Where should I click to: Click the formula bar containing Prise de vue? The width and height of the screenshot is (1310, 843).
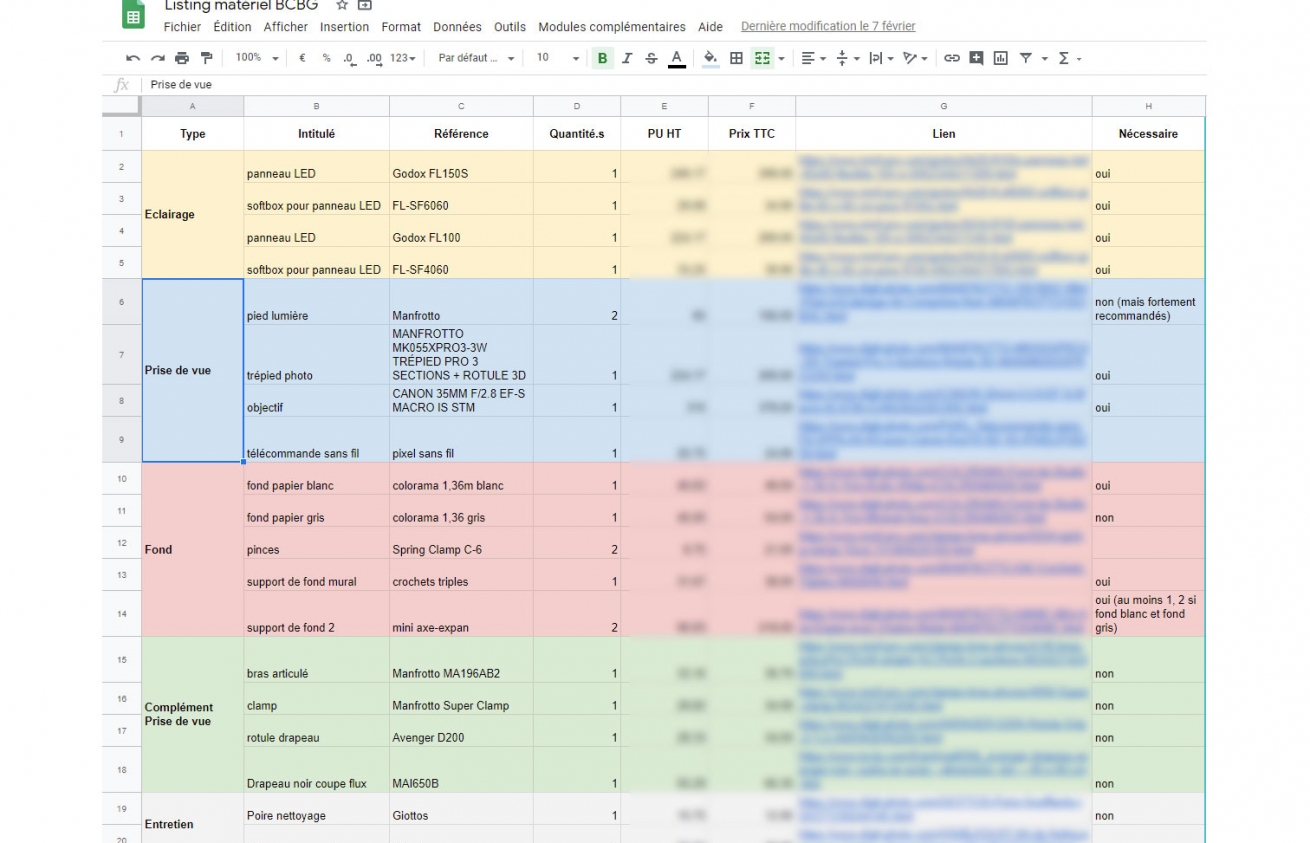pos(674,85)
